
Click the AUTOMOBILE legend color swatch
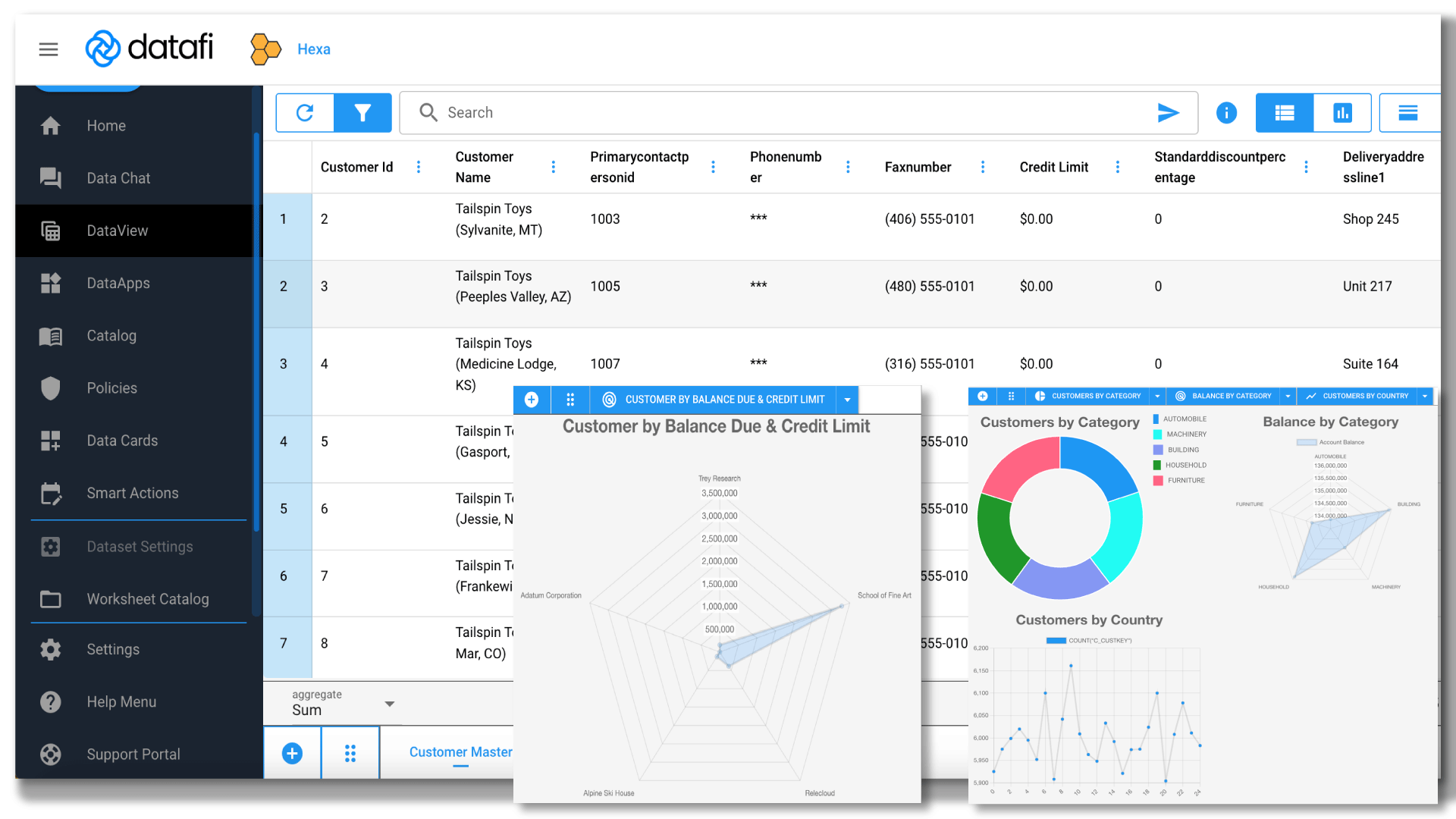pyautogui.click(x=1156, y=419)
